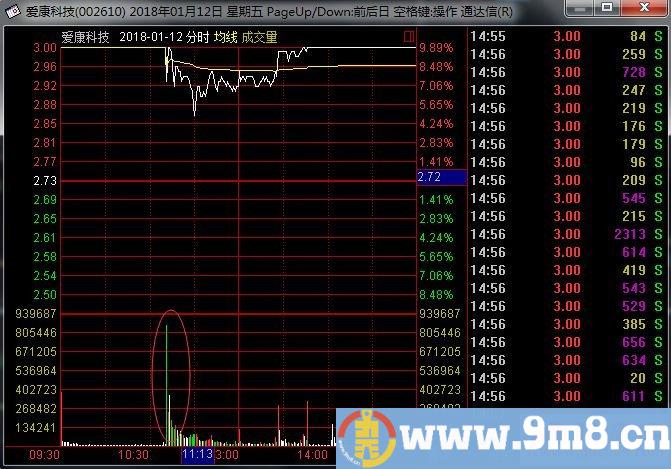Click the 9.89% label on right axis
671x469 pixels.
436,48
